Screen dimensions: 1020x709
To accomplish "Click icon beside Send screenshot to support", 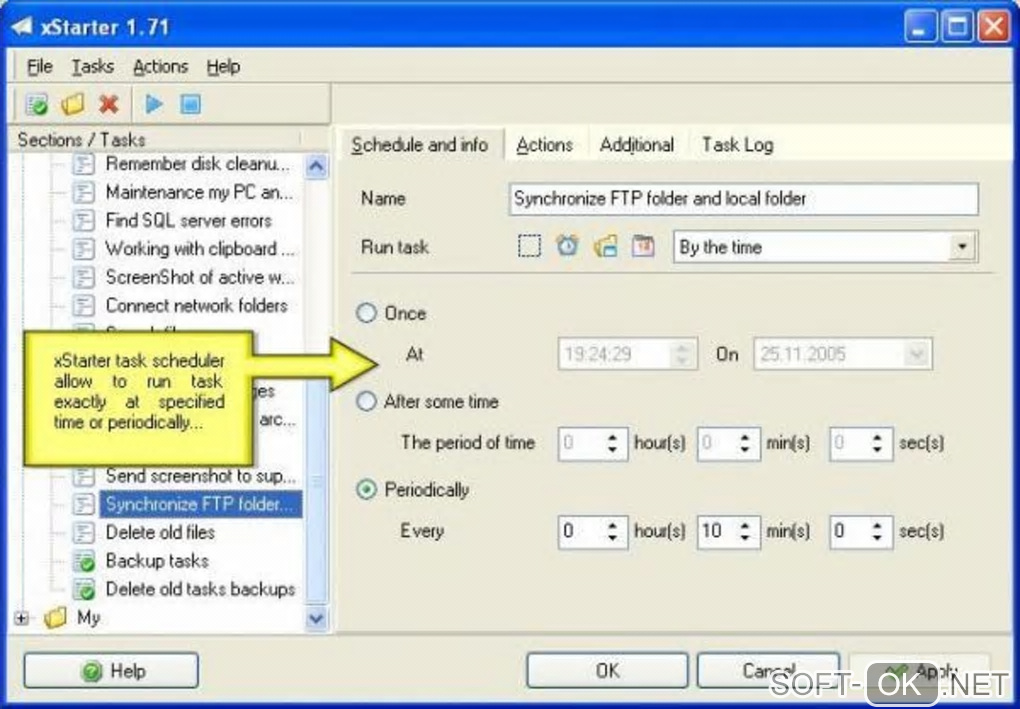I will pos(83,476).
